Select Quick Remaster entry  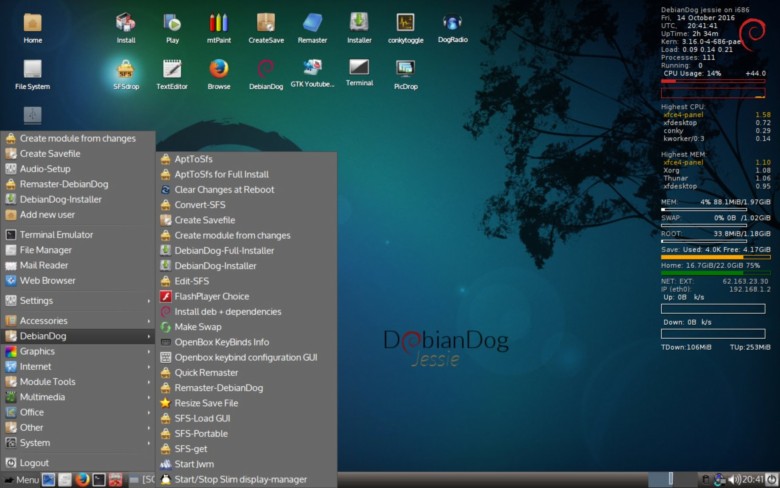247,373
